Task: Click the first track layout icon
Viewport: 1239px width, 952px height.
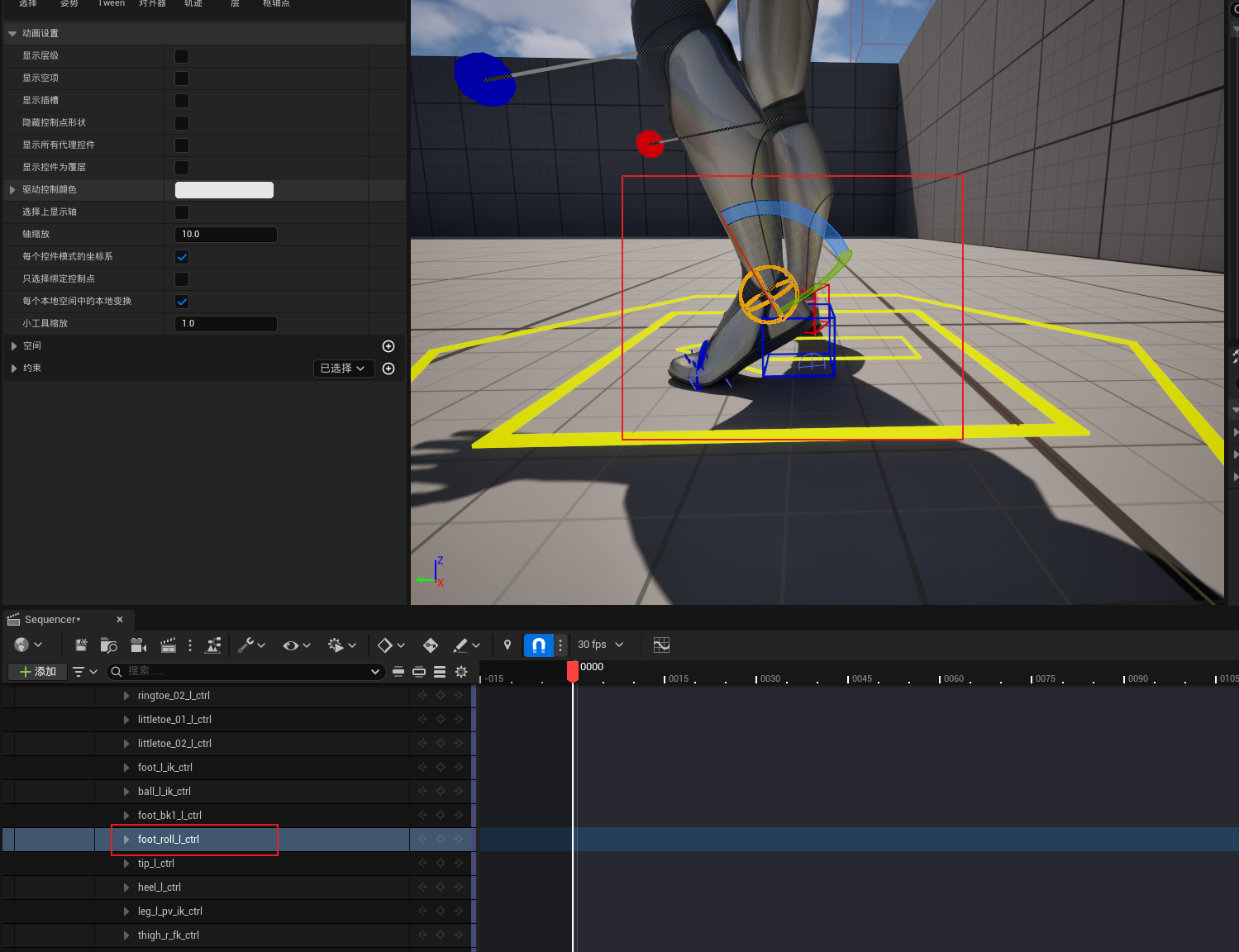Action: click(398, 671)
